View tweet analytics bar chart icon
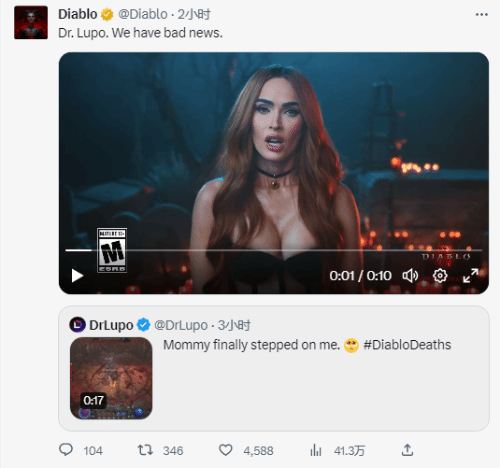The image size is (500, 468). click(x=316, y=450)
